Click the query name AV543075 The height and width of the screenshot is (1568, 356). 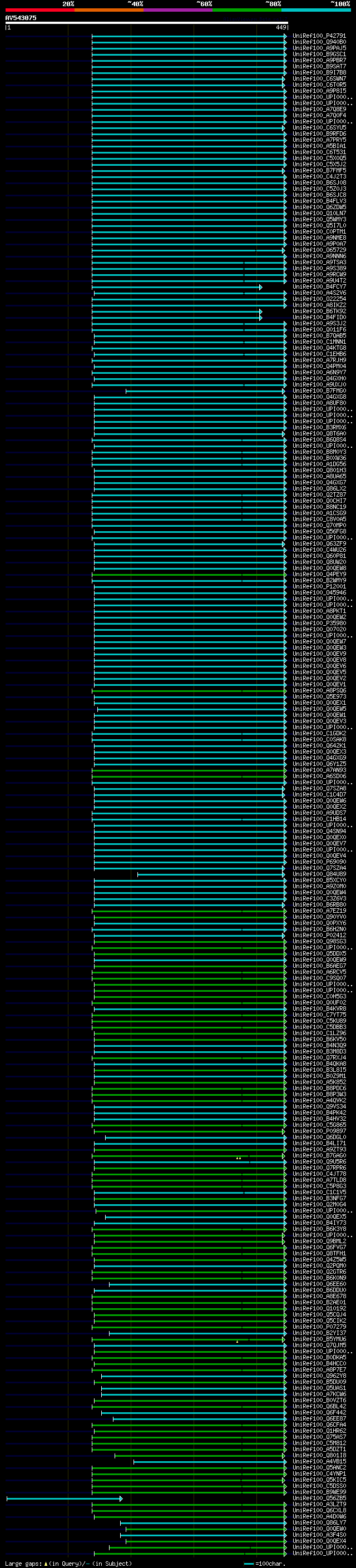point(21,18)
